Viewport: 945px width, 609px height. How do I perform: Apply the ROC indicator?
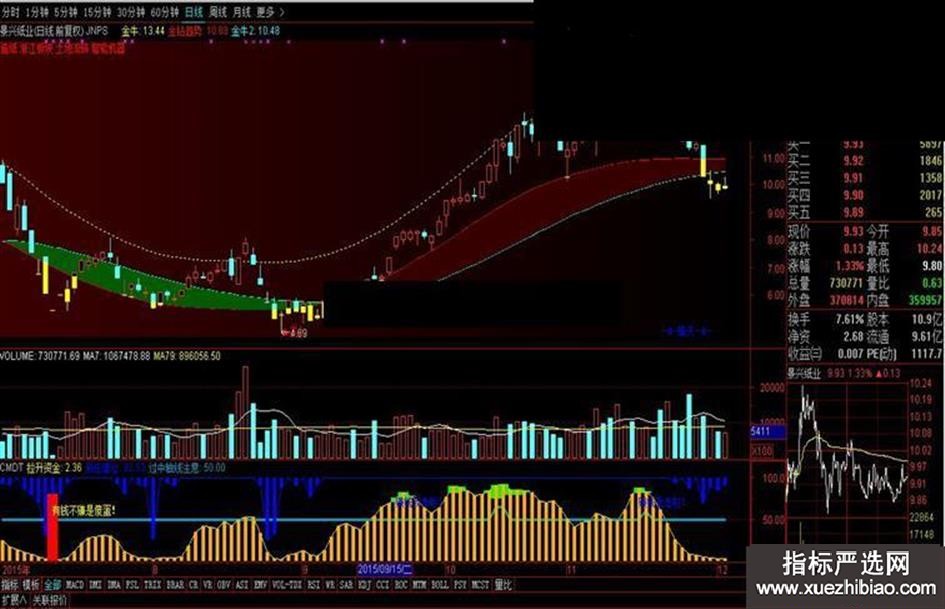[x=401, y=585]
